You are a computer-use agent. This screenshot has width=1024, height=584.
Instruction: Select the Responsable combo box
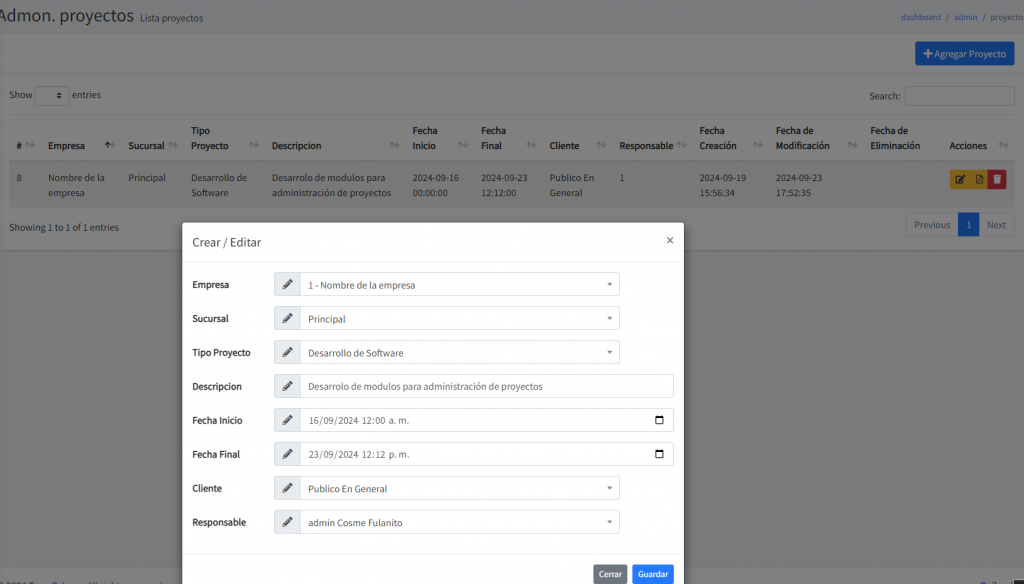point(459,522)
